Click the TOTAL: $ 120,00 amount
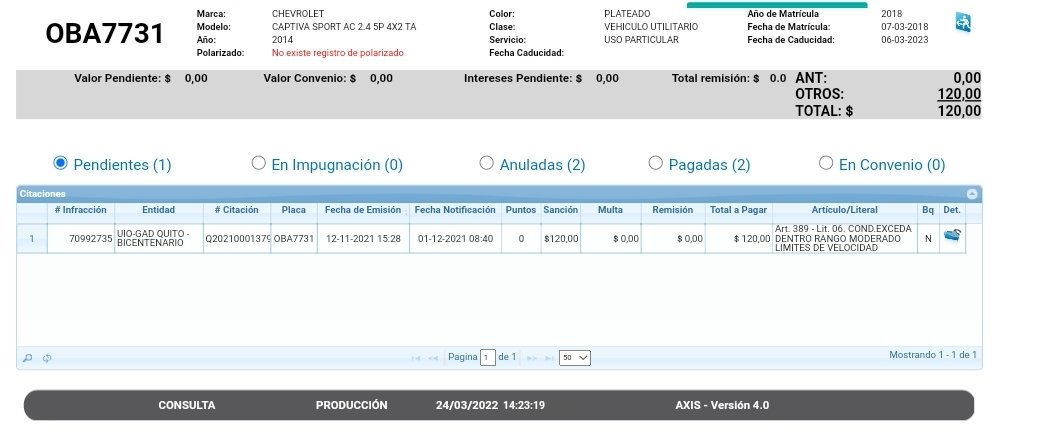Screen dimensions: 1050x447 pyautogui.click(x=959, y=111)
